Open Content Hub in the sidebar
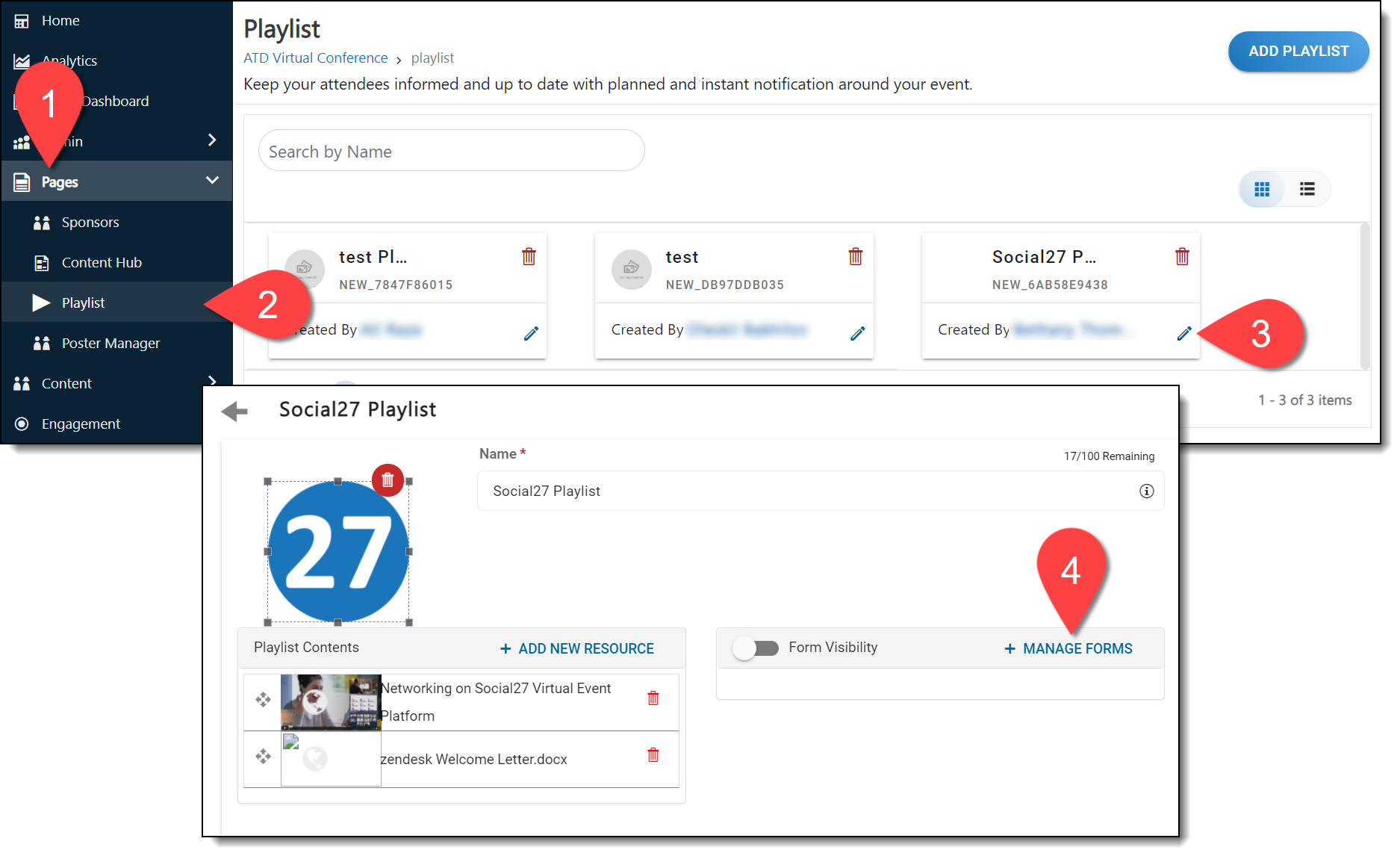Image resolution: width=1400 pixels, height=856 pixels. coord(101,263)
